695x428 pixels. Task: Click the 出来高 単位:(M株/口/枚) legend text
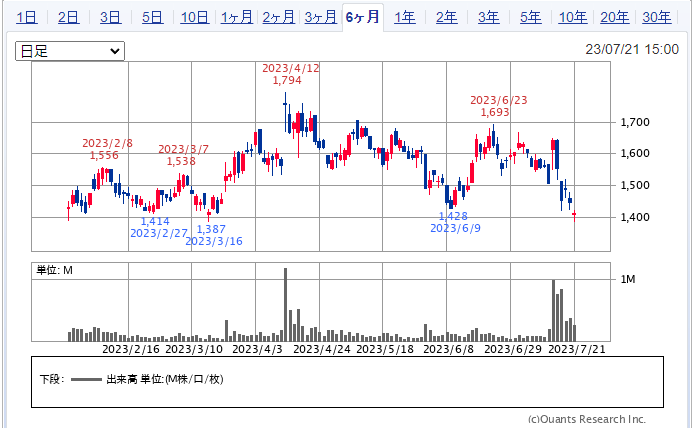pos(164,379)
